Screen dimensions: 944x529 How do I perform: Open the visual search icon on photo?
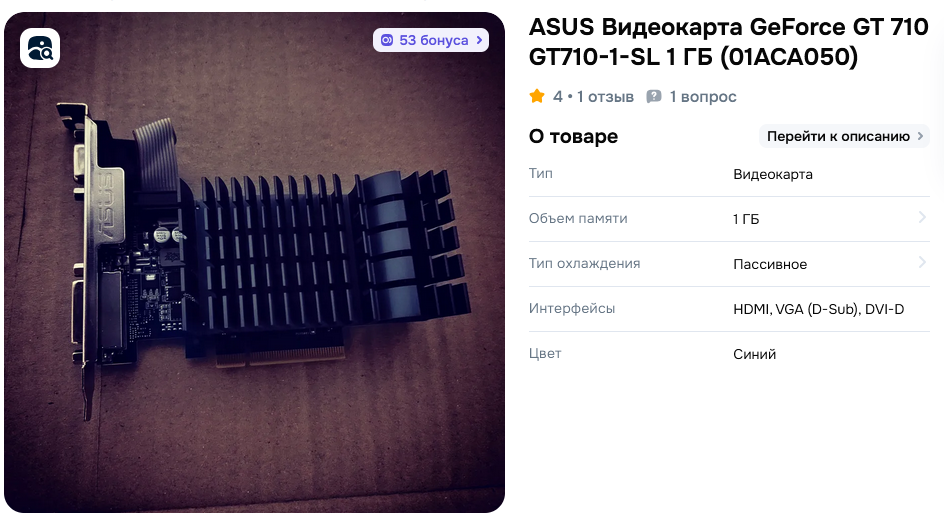pos(40,48)
